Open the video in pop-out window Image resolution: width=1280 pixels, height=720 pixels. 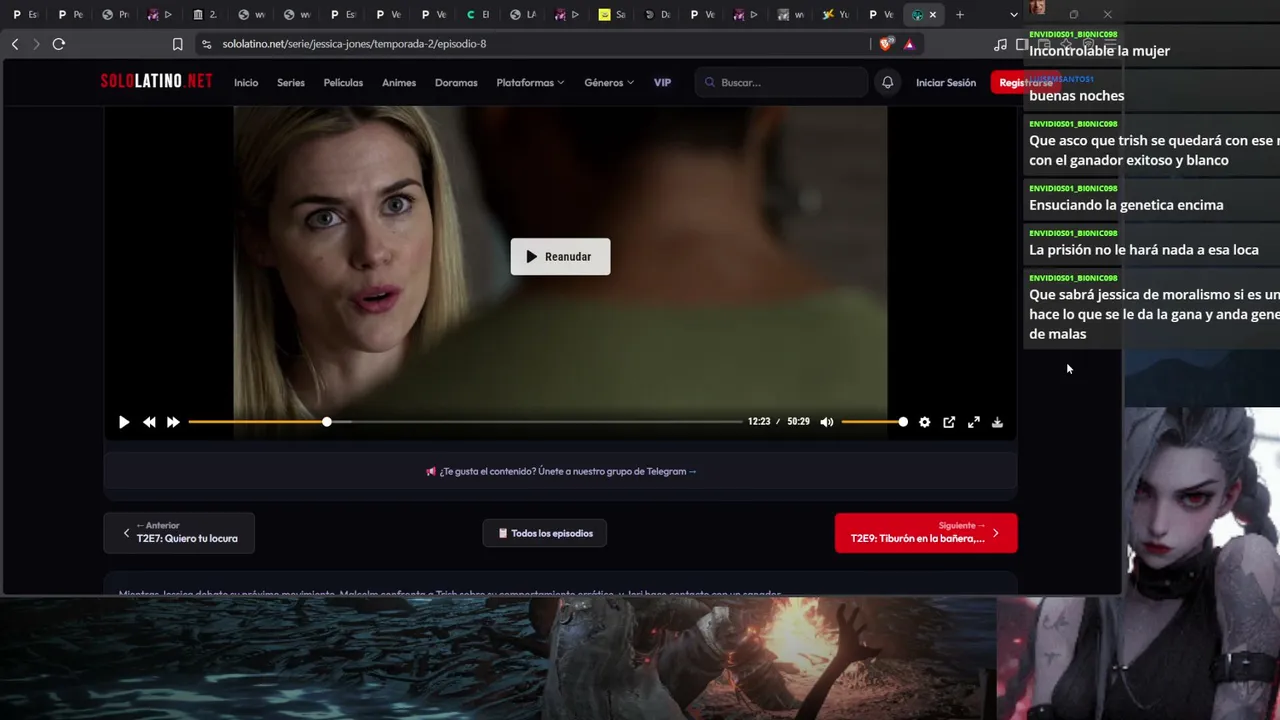click(x=949, y=422)
